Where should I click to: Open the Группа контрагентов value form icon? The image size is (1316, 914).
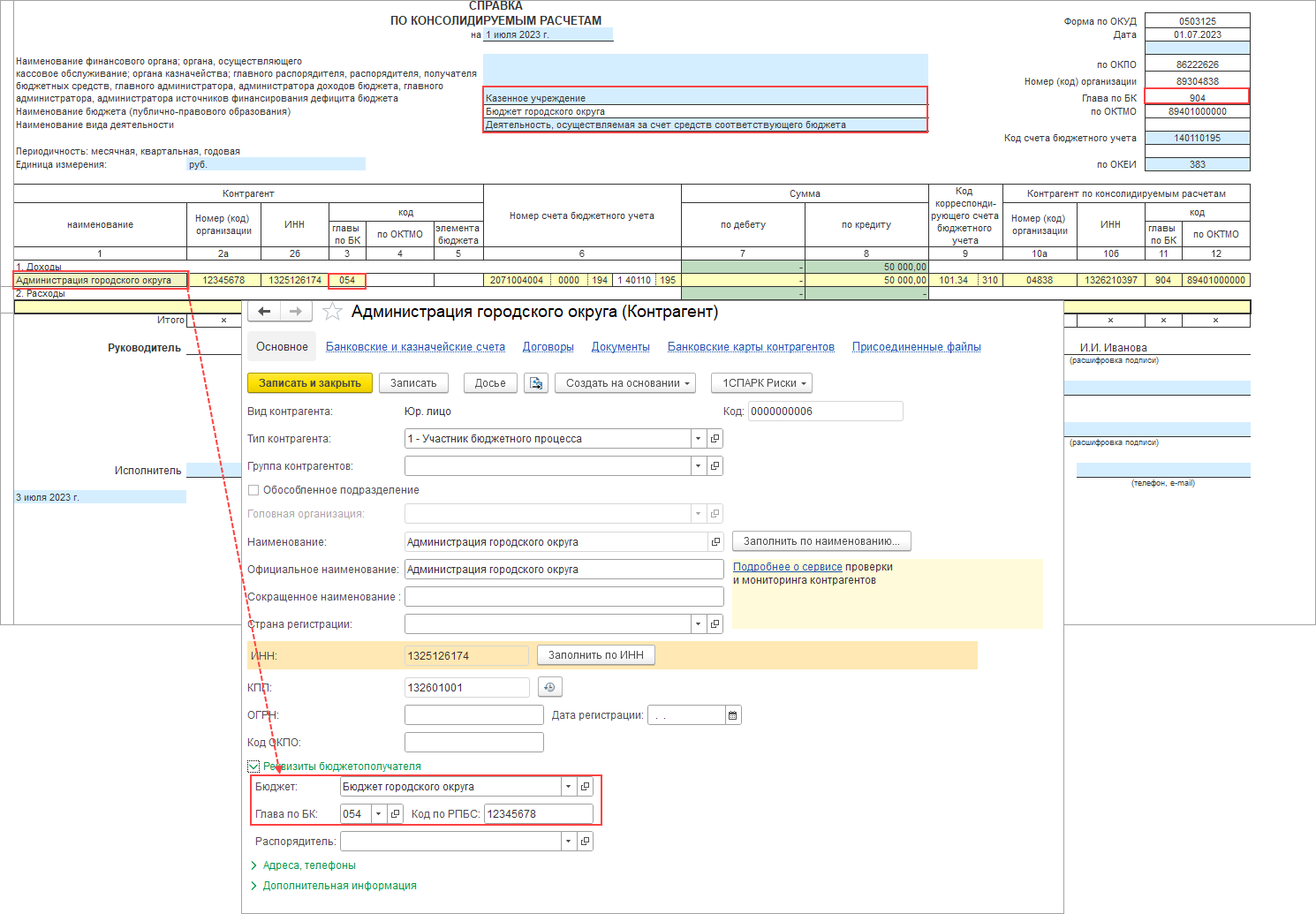click(x=715, y=466)
